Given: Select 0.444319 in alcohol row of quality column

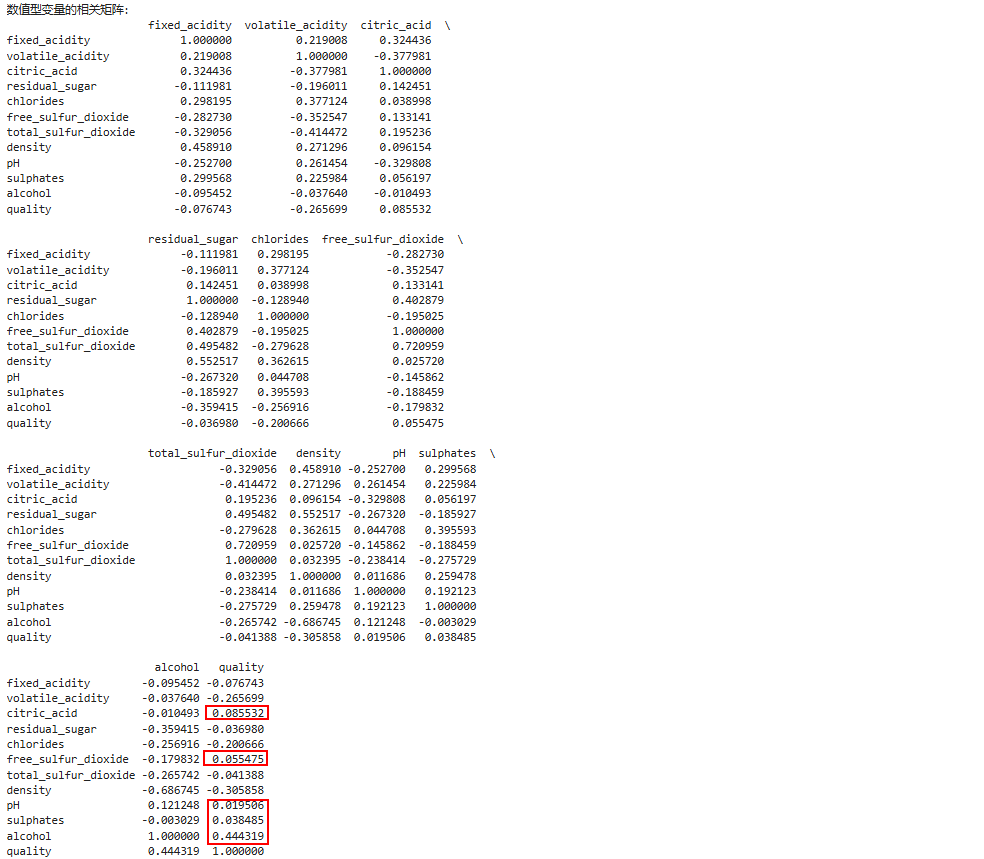Looking at the screenshot, I should (238, 836).
